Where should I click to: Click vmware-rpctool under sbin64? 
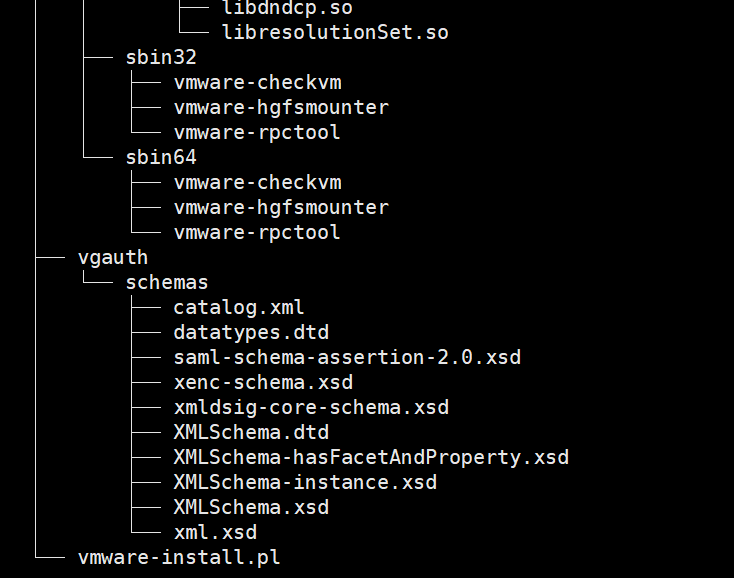[x=257, y=232]
